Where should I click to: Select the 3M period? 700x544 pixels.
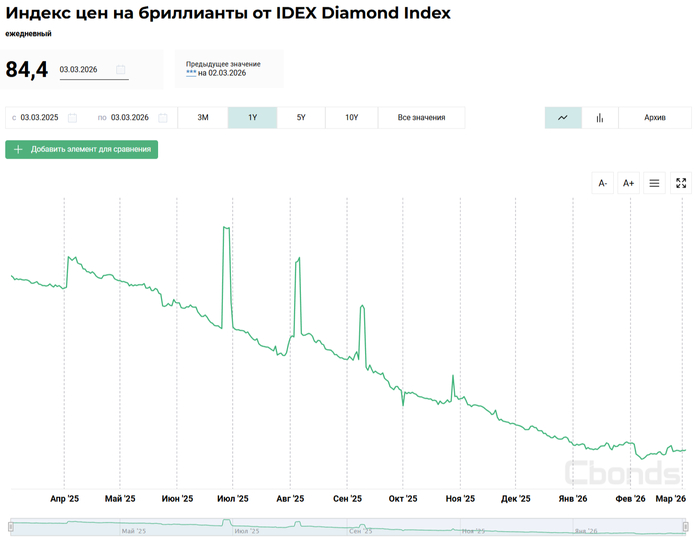tap(203, 118)
